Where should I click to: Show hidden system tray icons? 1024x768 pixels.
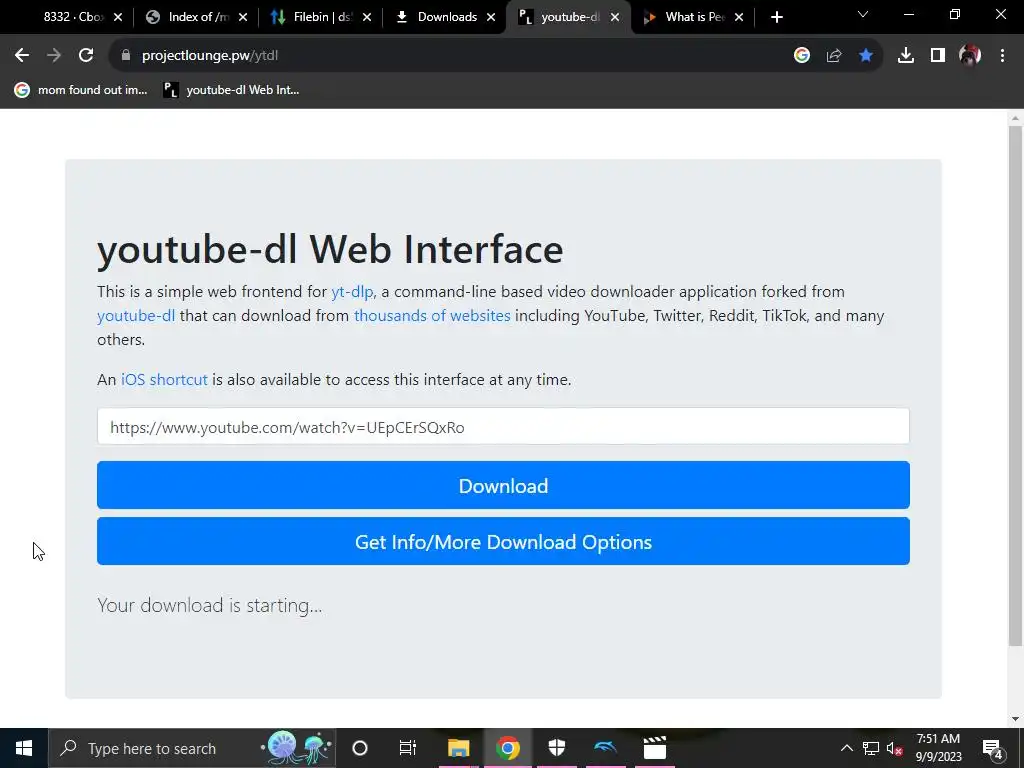[x=846, y=748]
